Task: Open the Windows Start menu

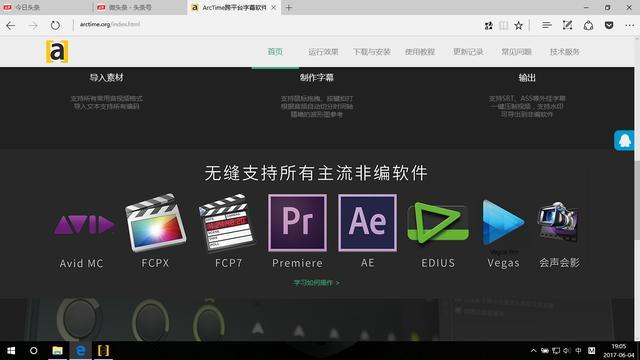Action: (11, 351)
